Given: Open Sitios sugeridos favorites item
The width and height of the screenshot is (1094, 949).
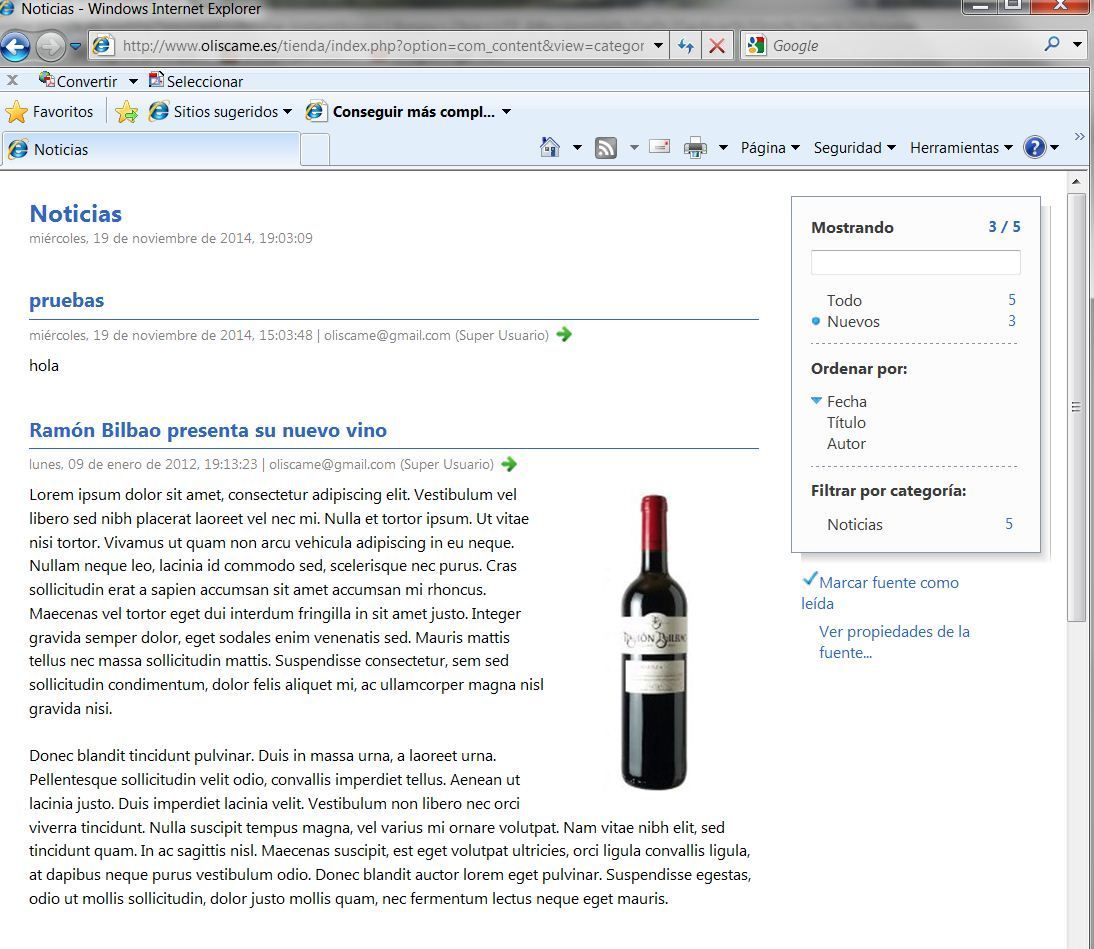Looking at the screenshot, I should pyautogui.click(x=220, y=112).
